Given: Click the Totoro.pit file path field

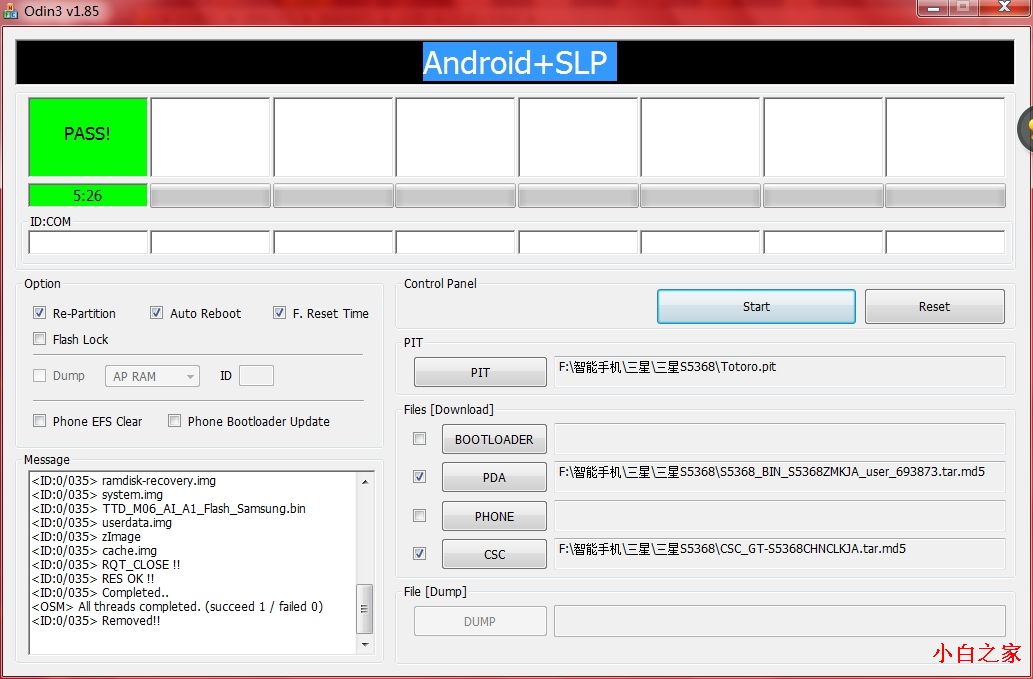Looking at the screenshot, I should pos(780,372).
